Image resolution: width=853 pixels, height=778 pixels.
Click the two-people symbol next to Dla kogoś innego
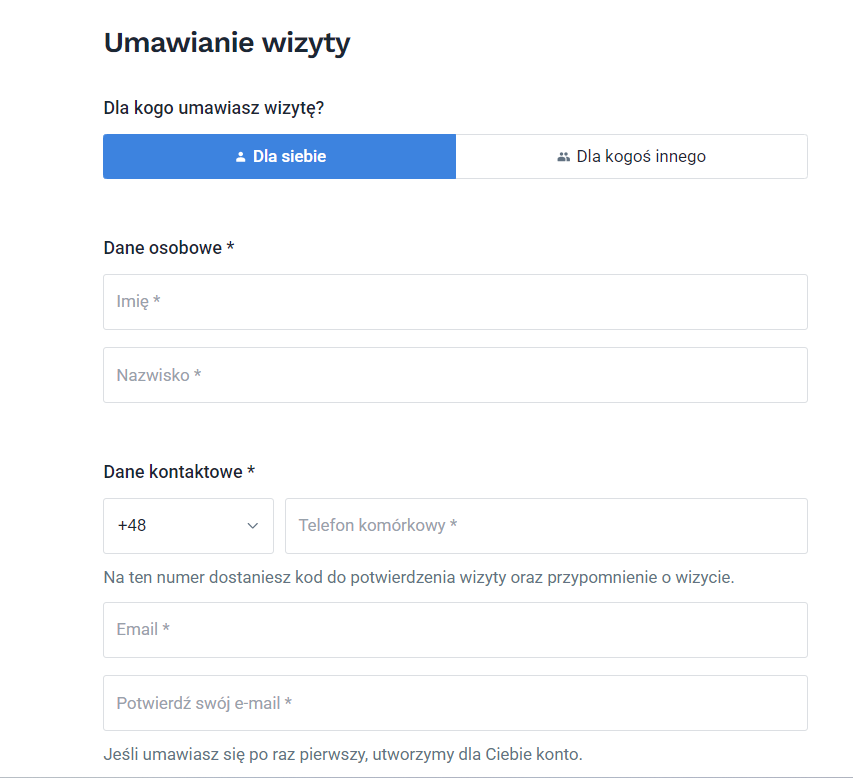(x=563, y=156)
